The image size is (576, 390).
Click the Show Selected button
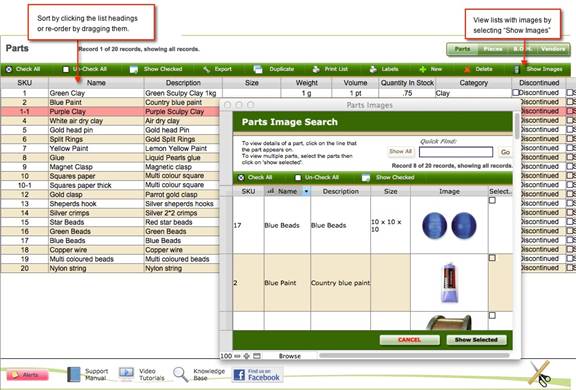[476, 340]
